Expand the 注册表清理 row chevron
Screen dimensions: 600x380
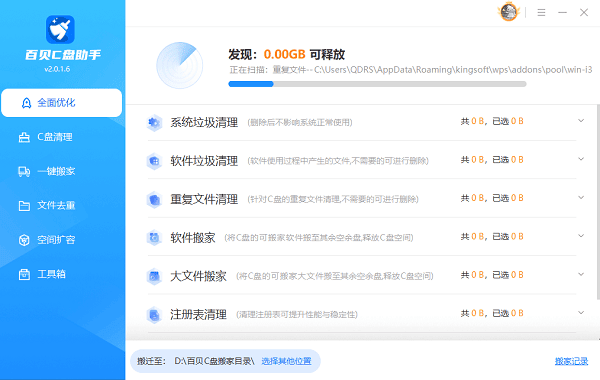point(581,313)
